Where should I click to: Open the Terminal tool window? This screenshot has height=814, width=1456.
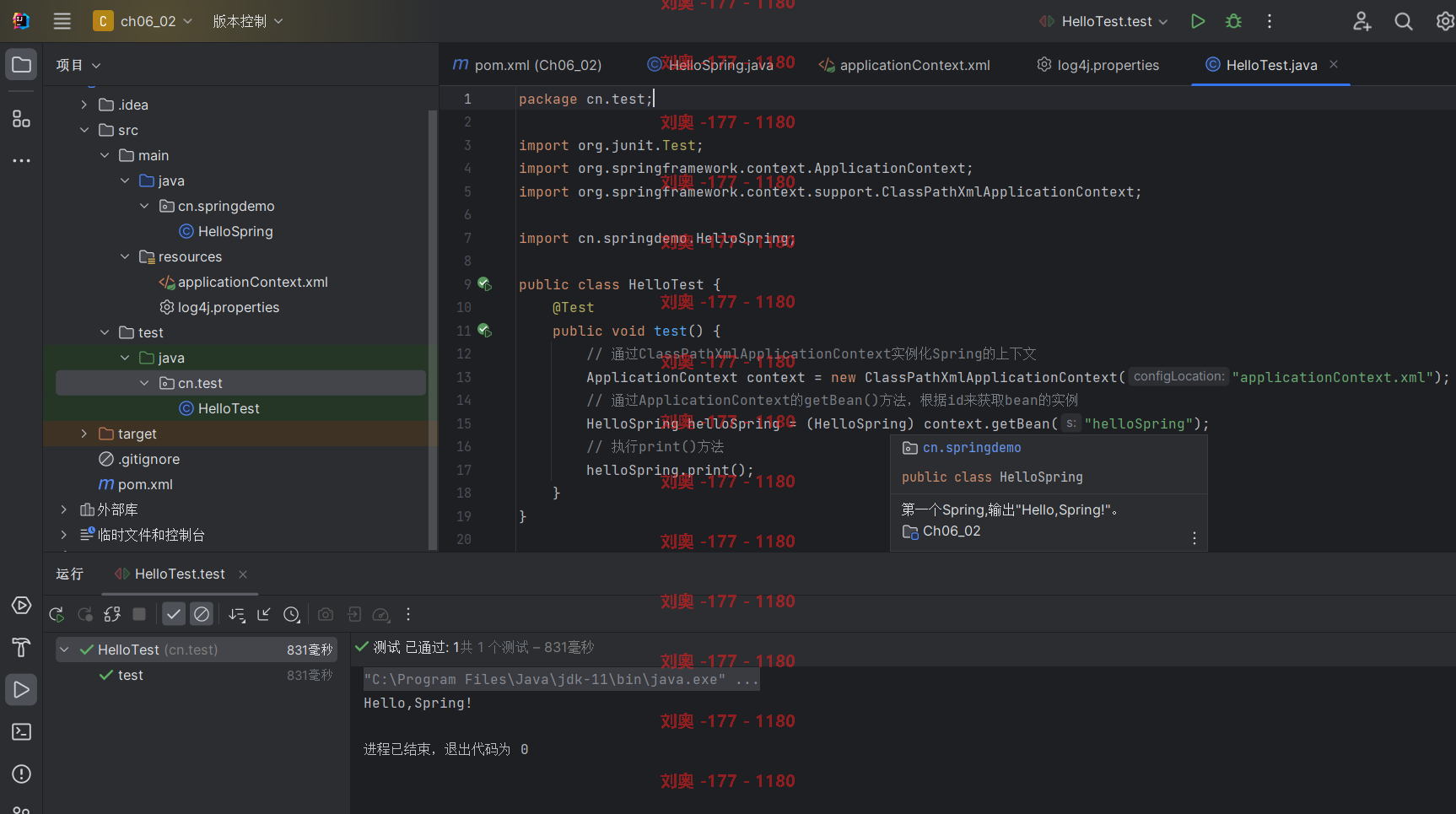pos(21,731)
